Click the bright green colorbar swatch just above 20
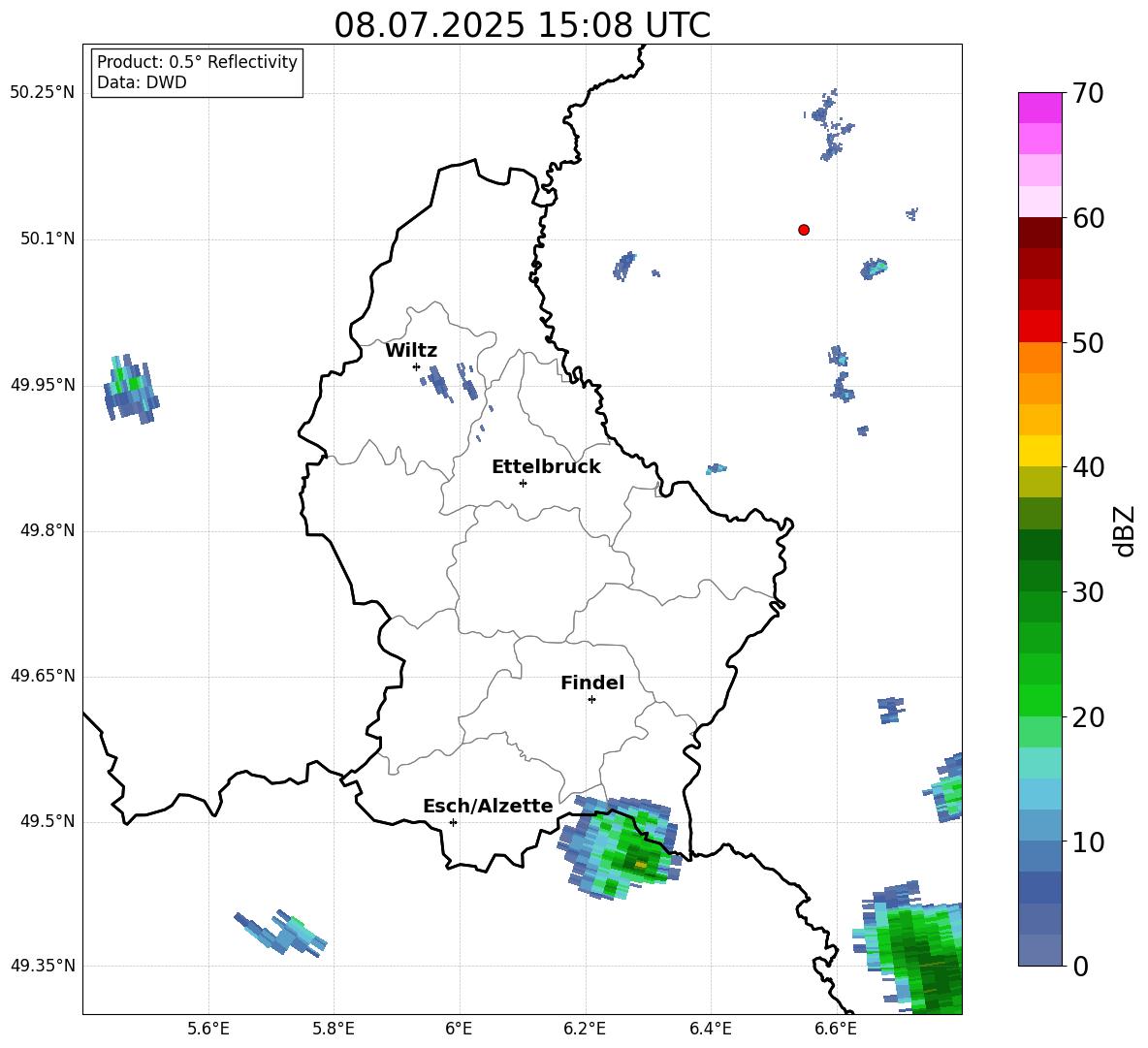Viewport: 1148px width, 1048px height. [x=1039, y=700]
